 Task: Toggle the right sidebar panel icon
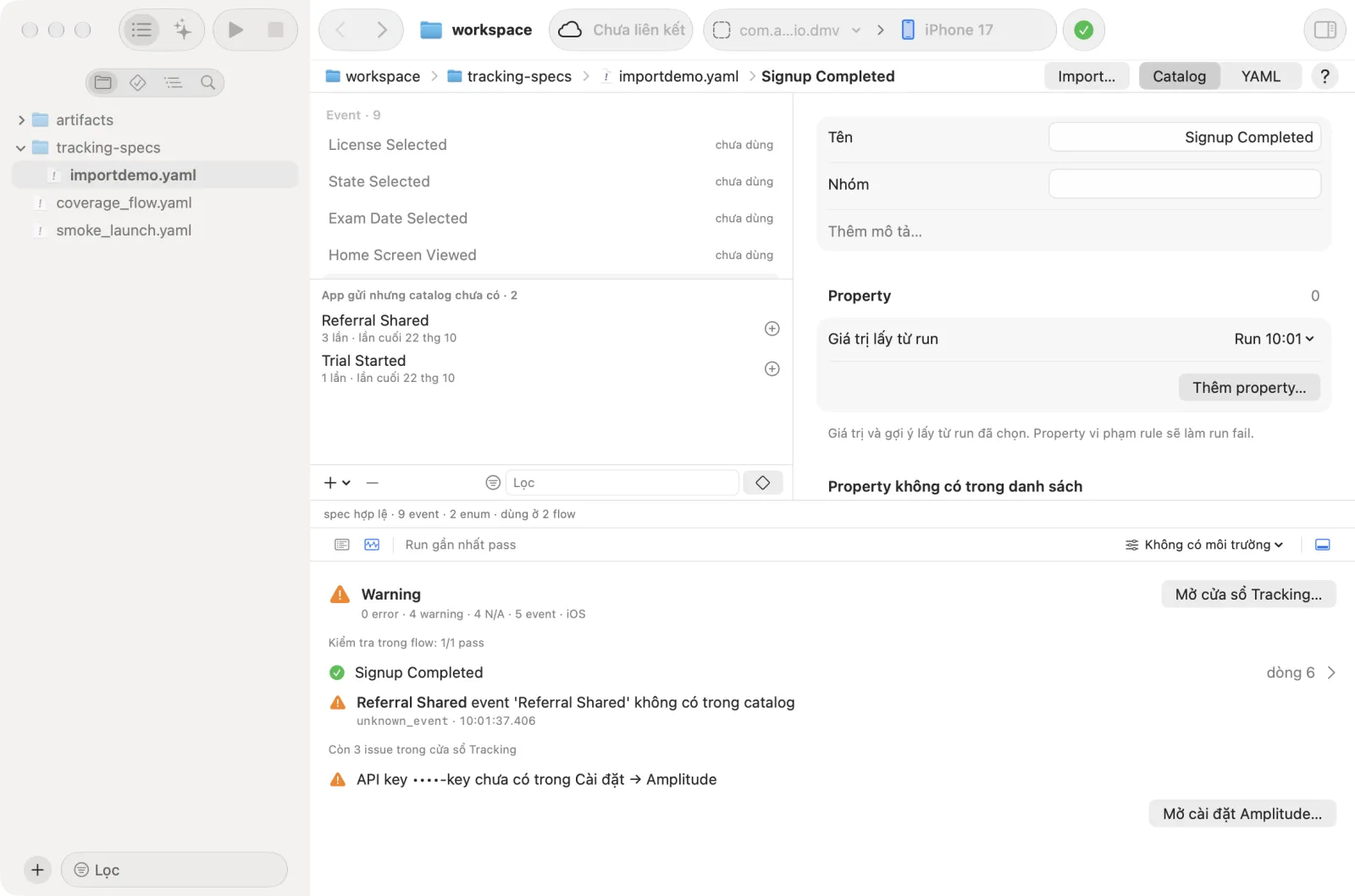pyautogui.click(x=1325, y=30)
